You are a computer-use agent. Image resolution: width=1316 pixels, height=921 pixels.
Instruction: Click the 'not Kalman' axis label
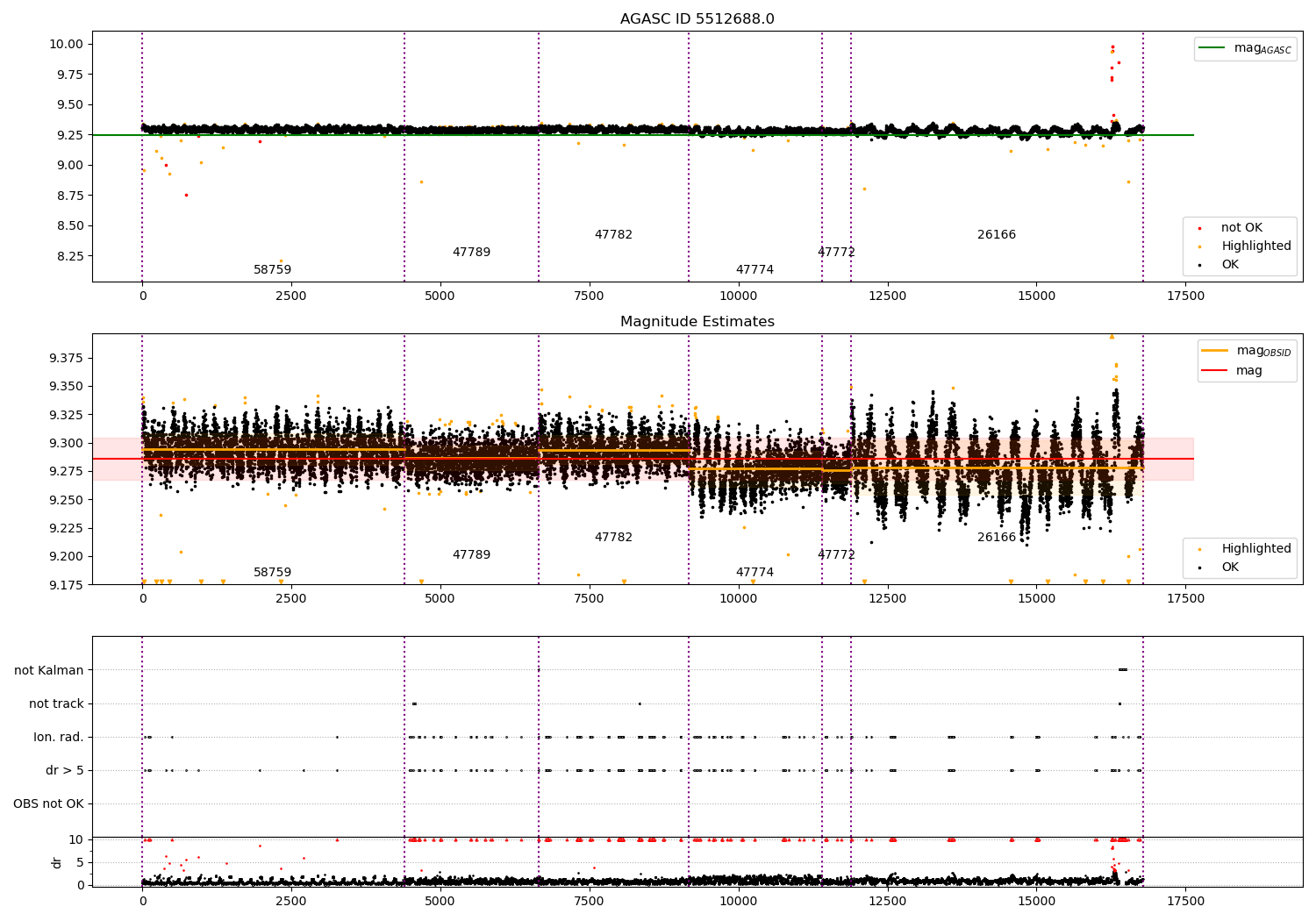tap(49, 670)
